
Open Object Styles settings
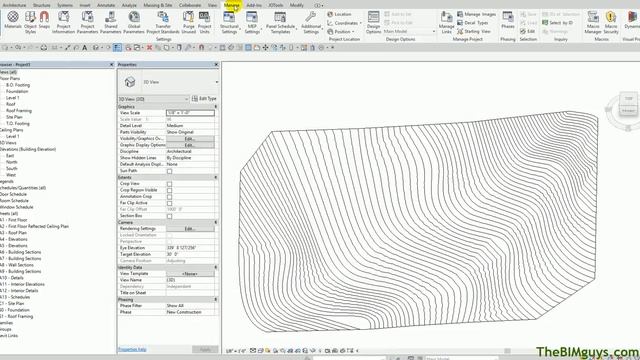[31, 22]
